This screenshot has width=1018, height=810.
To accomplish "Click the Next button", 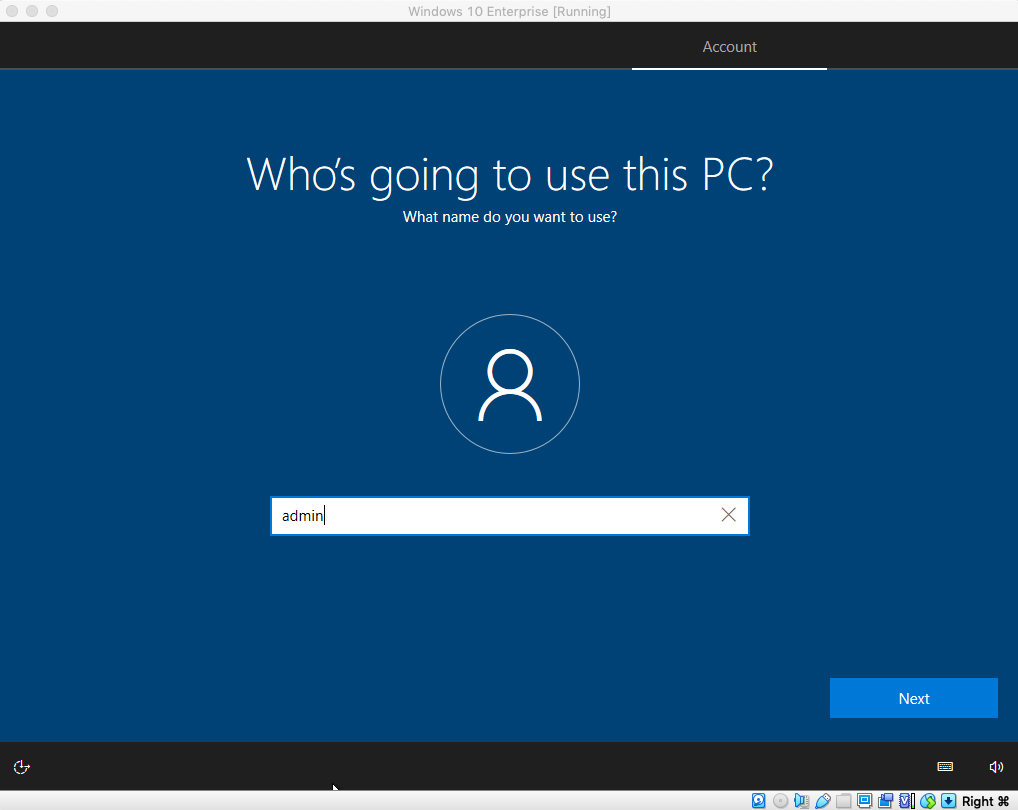I will coord(913,698).
